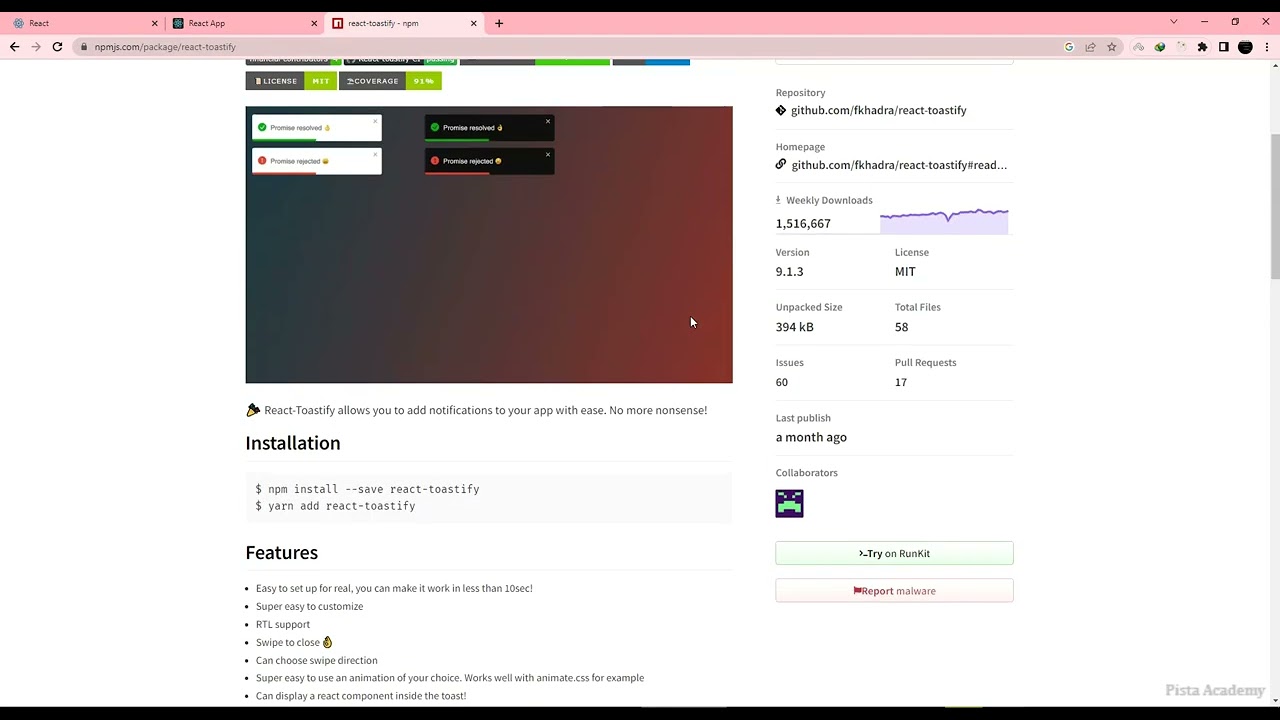Open the 17 pull requests link
Screen dimensions: 1280x720
[900, 382]
